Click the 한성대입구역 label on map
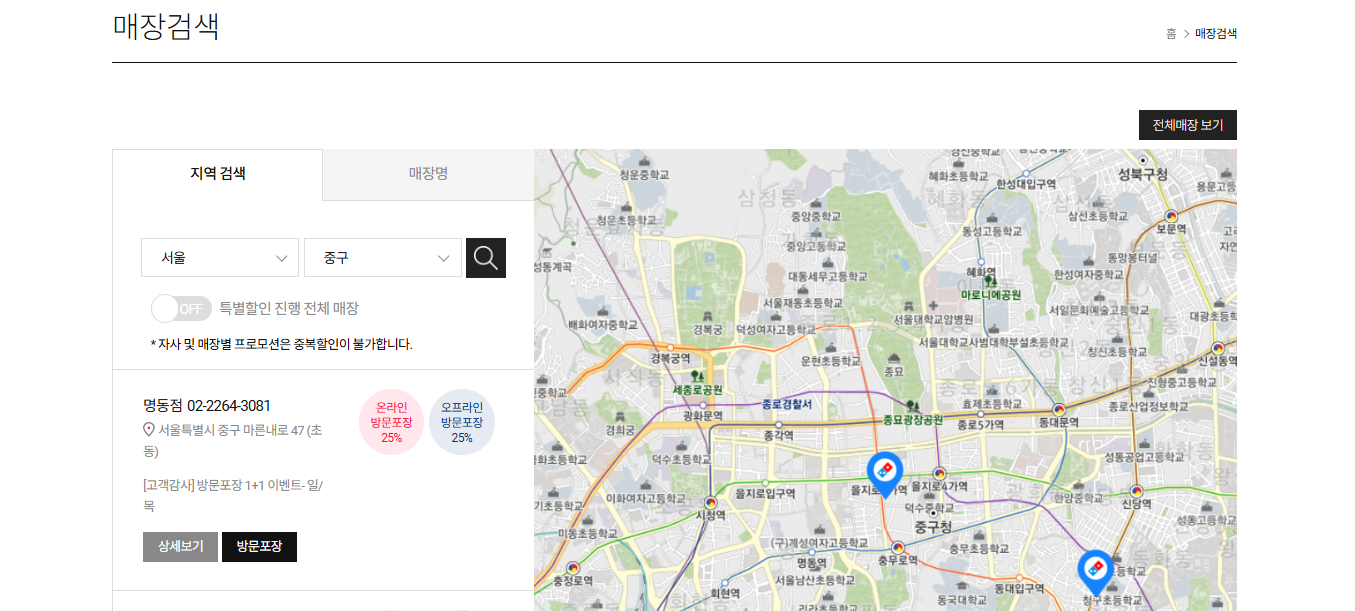This screenshot has height=611, width=1355. click(1026, 184)
